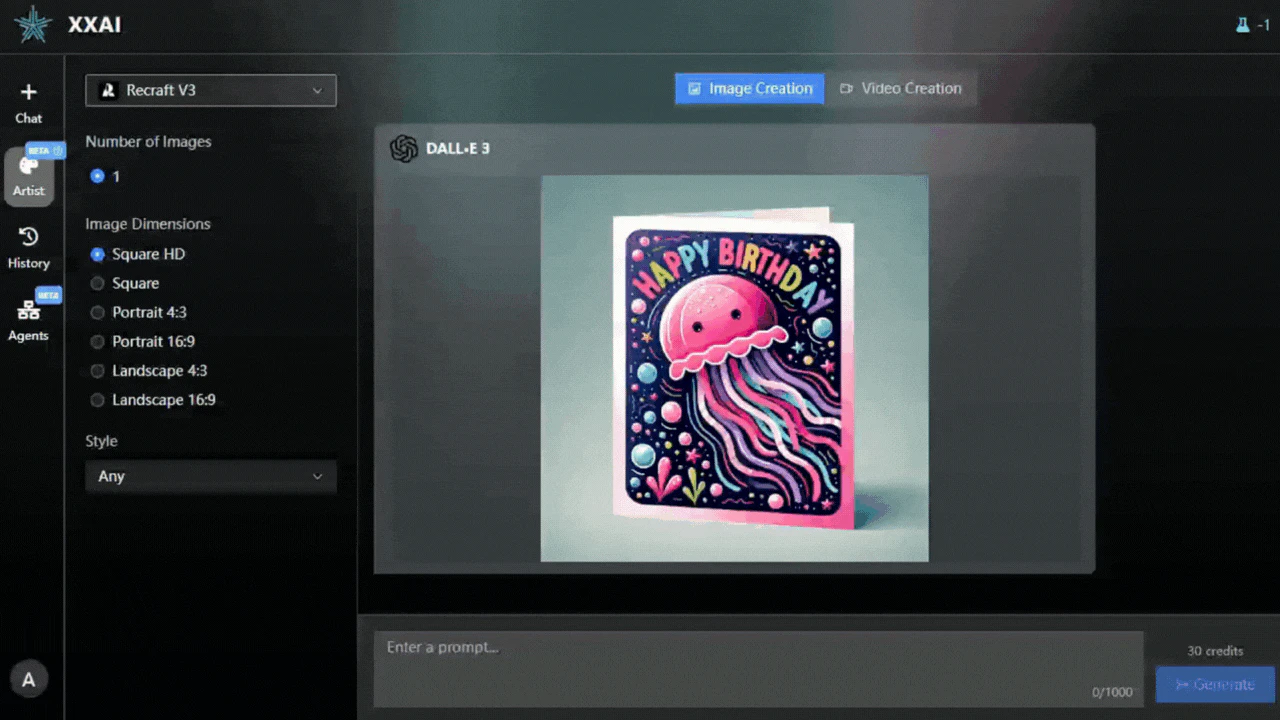The image size is (1280, 720).
Task: Open the Artist palette icon
Action: 29,167
